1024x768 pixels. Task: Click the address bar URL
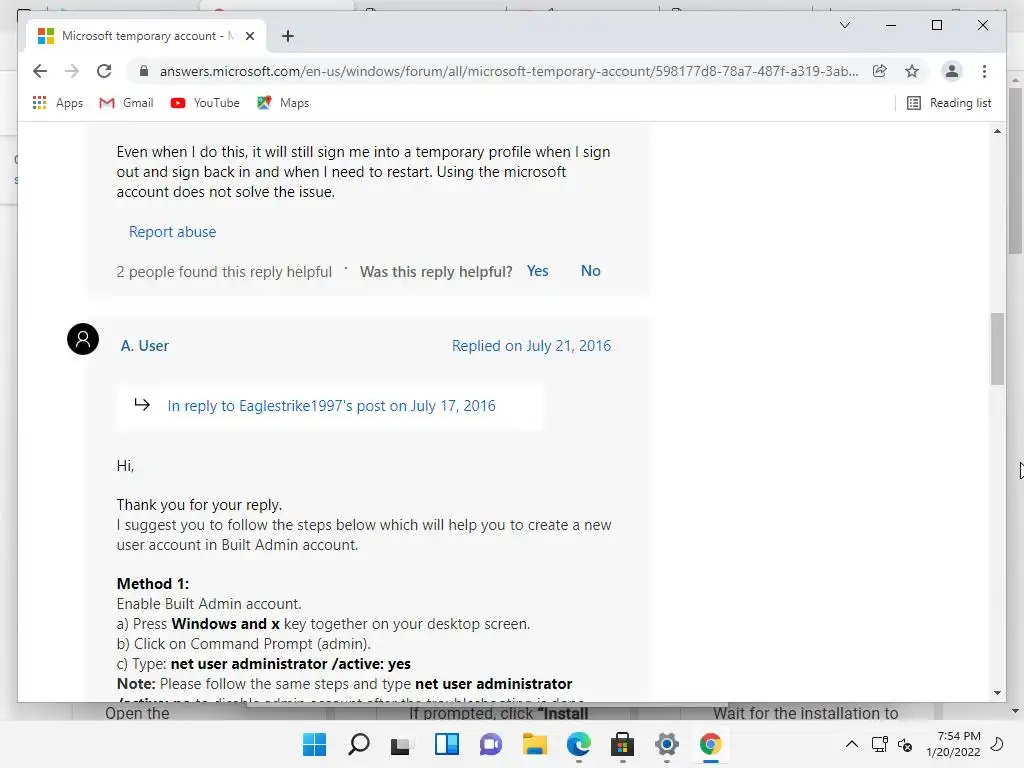(509, 71)
